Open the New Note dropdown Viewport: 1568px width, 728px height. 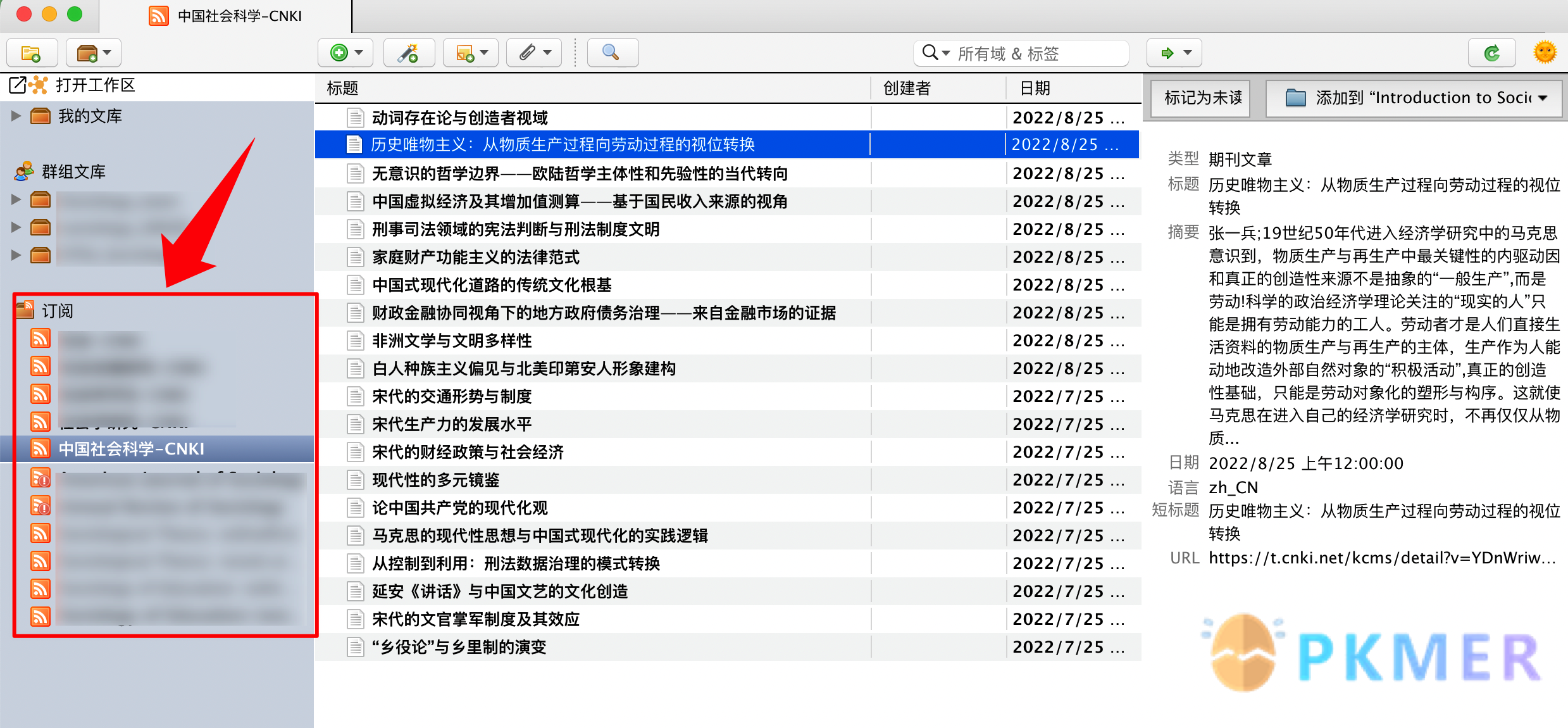471,53
